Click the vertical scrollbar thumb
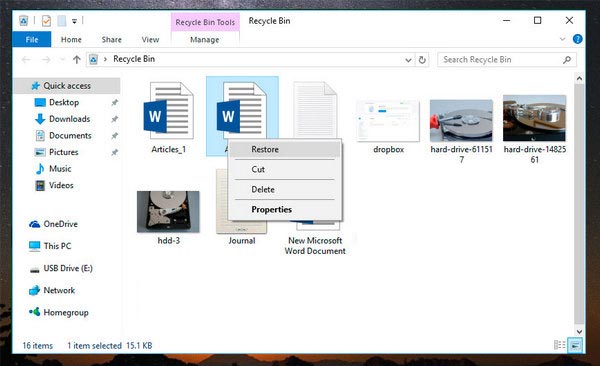The width and height of the screenshot is (600, 366). [579, 203]
